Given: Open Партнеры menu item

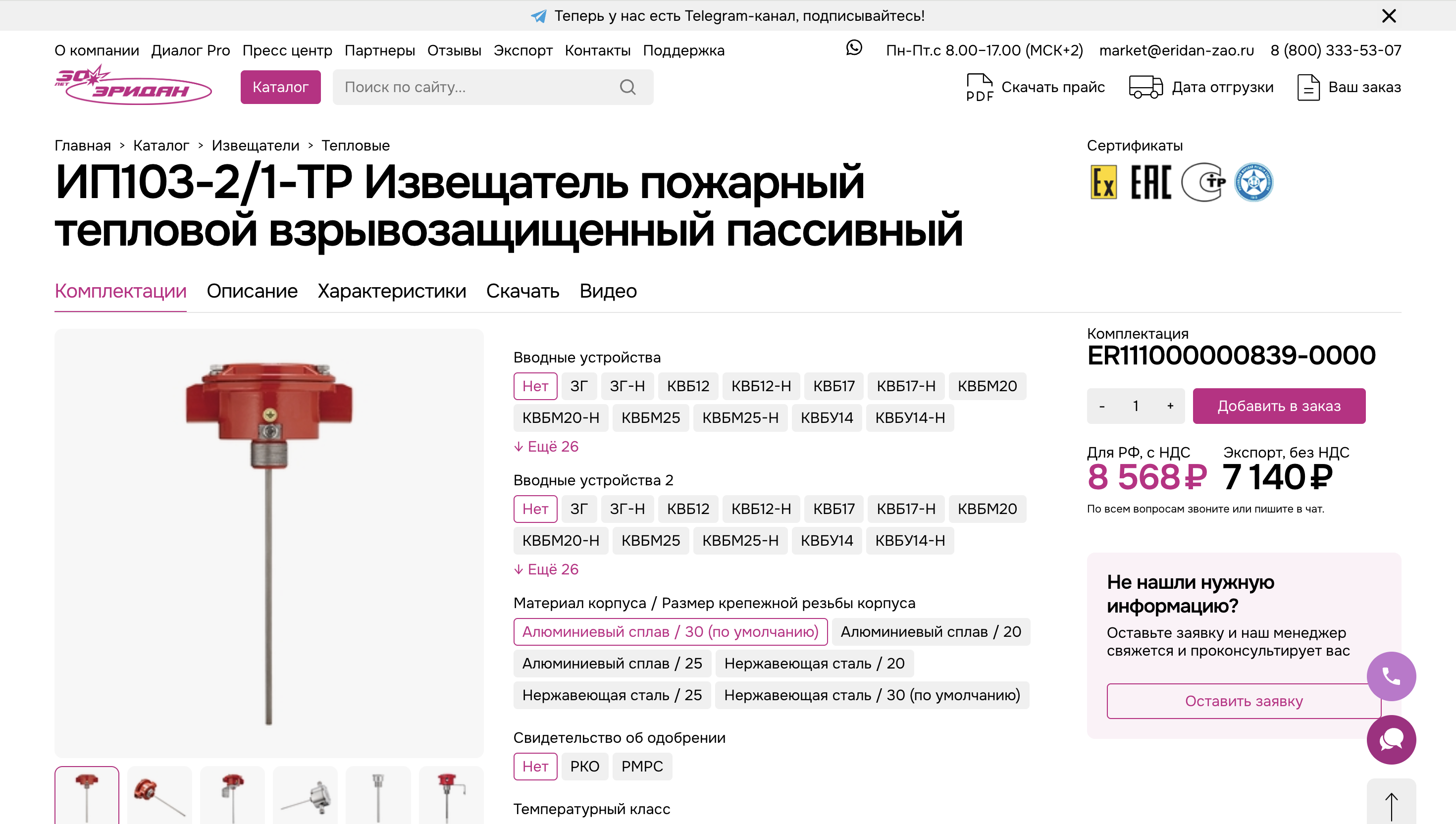Looking at the screenshot, I should click(x=380, y=51).
